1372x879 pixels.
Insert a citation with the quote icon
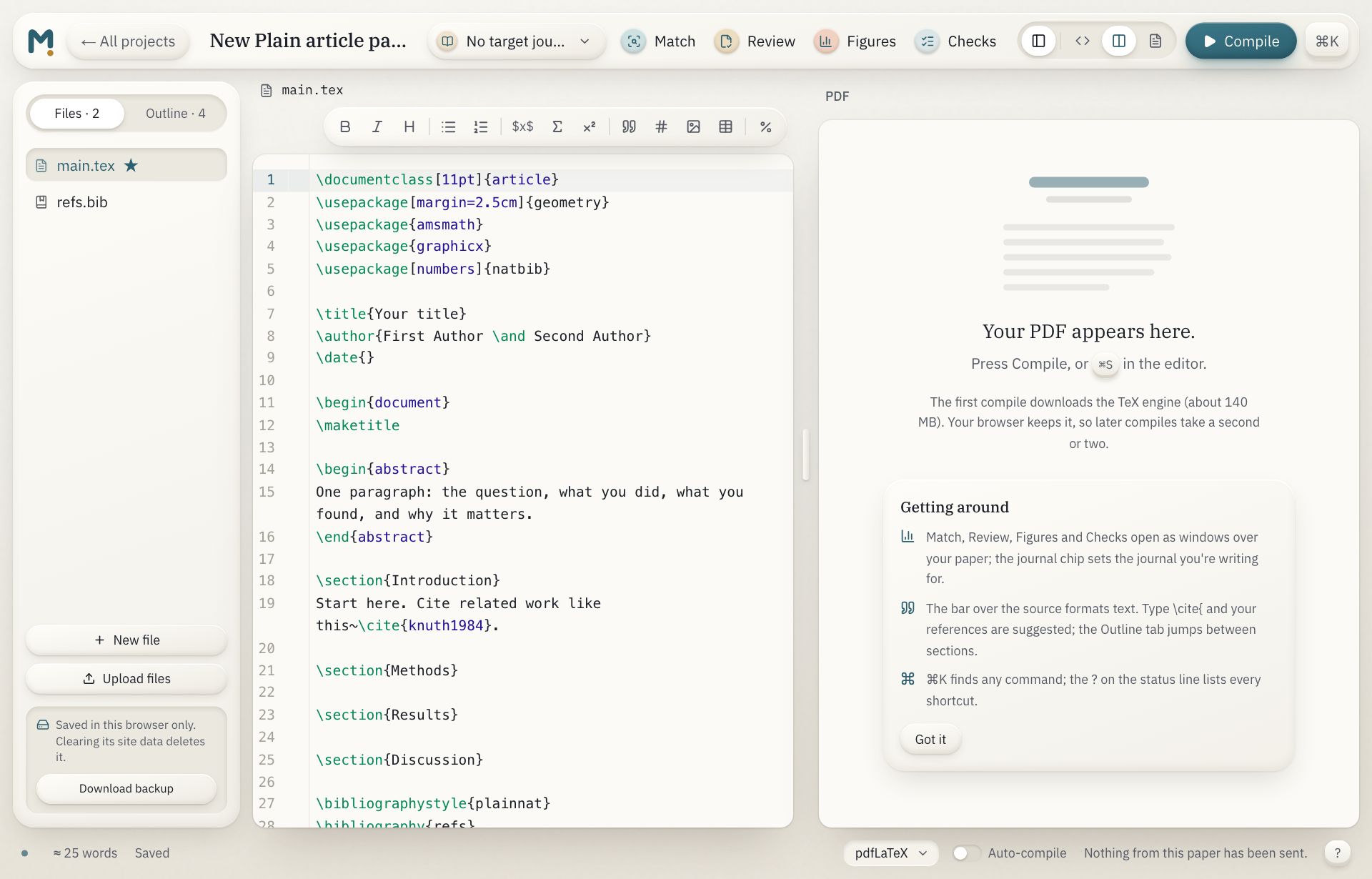(x=629, y=126)
